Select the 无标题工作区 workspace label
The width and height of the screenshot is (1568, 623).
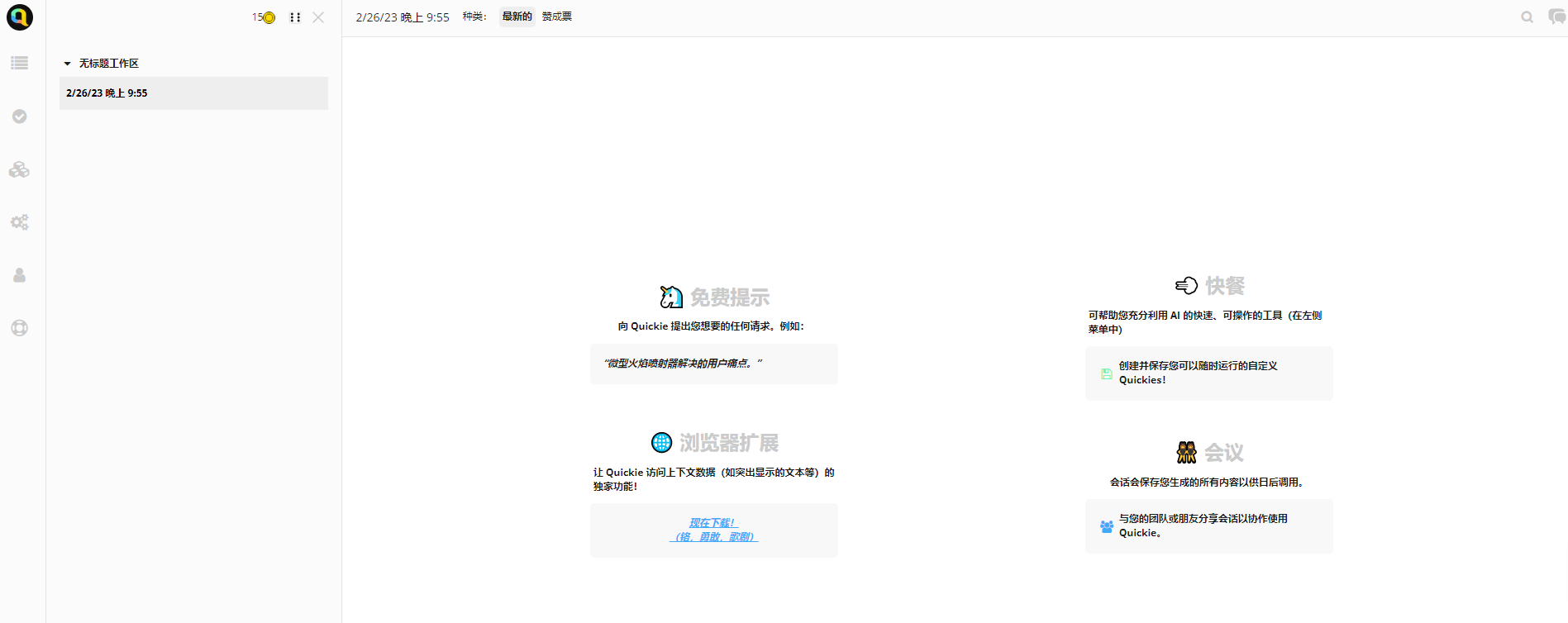[109, 64]
